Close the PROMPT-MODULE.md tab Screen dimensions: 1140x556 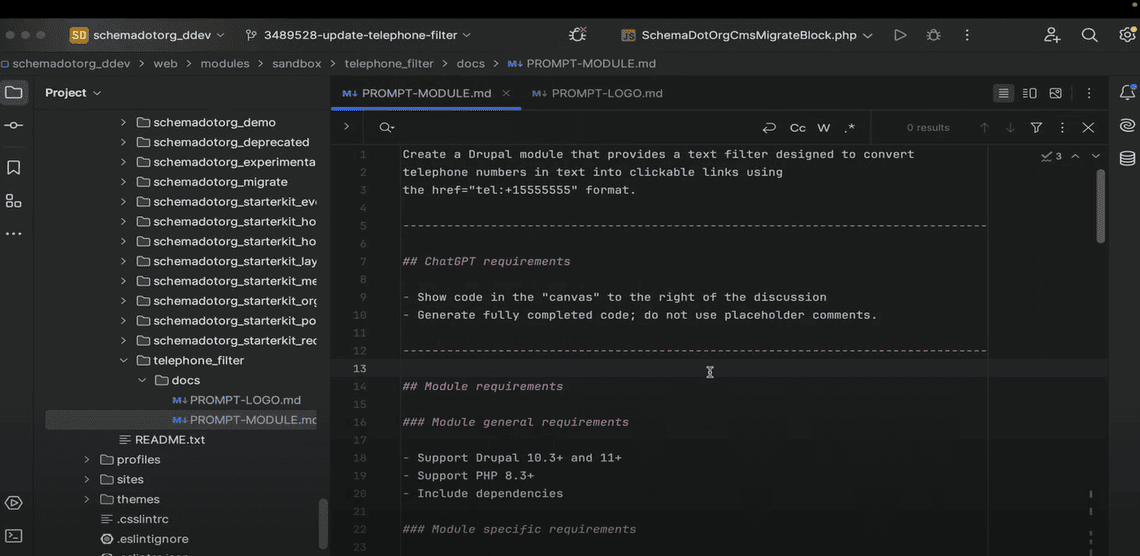coord(506,93)
